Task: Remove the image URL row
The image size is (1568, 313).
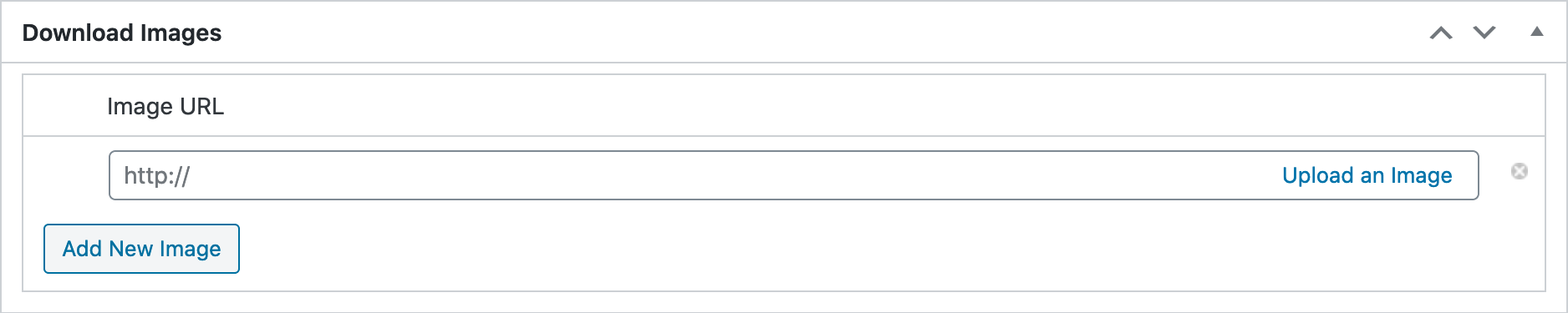Action: pos(1520,171)
